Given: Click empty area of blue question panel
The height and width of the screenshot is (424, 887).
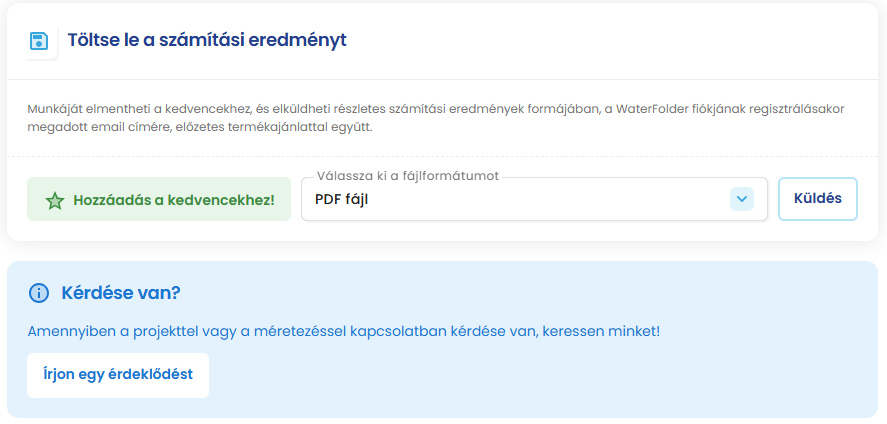Looking at the screenshot, I should [600, 380].
